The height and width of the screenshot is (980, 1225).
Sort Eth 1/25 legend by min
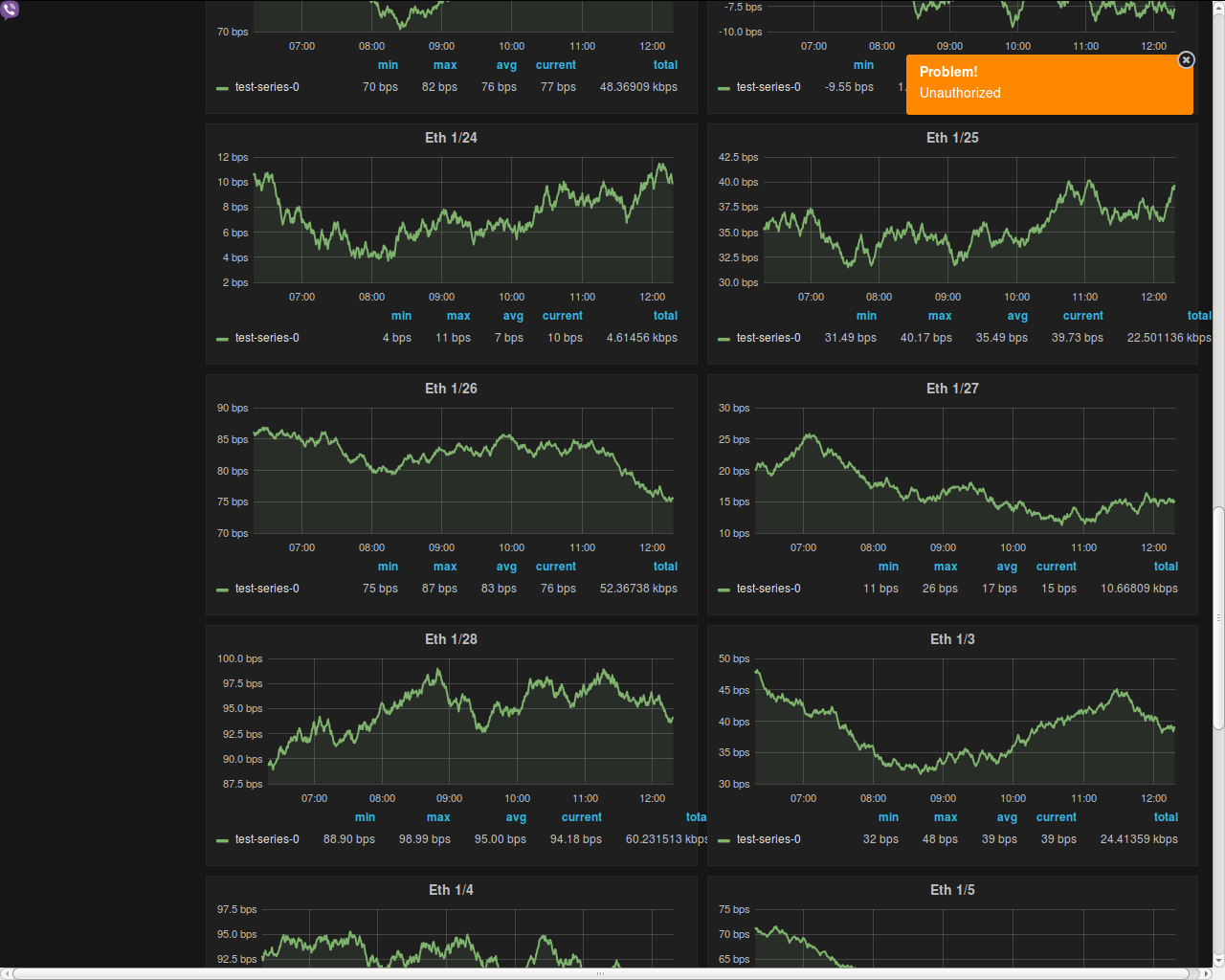pyautogui.click(x=866, y=316)
